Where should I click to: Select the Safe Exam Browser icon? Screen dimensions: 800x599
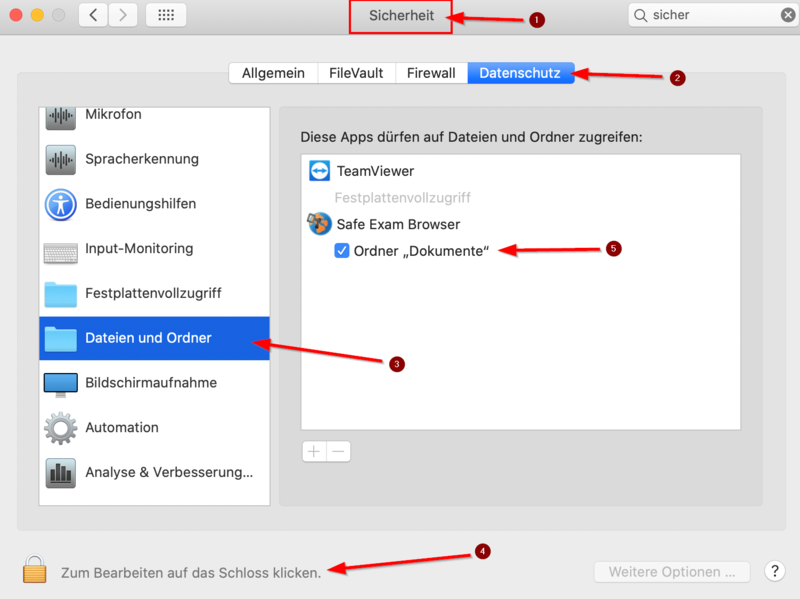pos(318,224)
